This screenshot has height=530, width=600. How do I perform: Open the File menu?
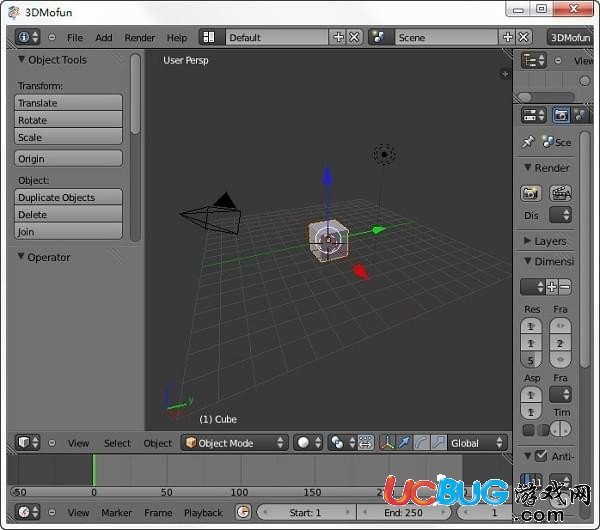(75, 38)
